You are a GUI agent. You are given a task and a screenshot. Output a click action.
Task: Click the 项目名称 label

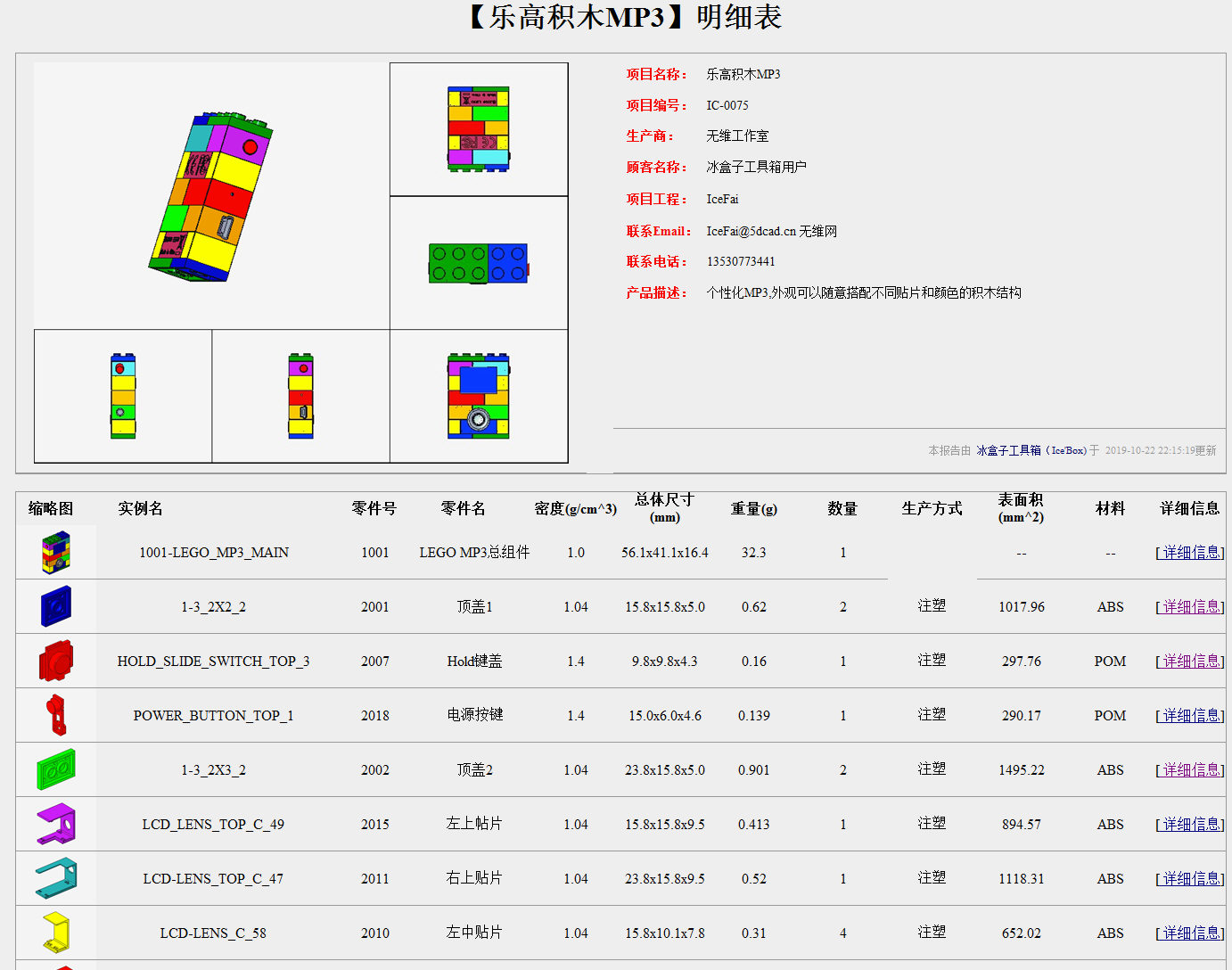[x=657, y=74]
